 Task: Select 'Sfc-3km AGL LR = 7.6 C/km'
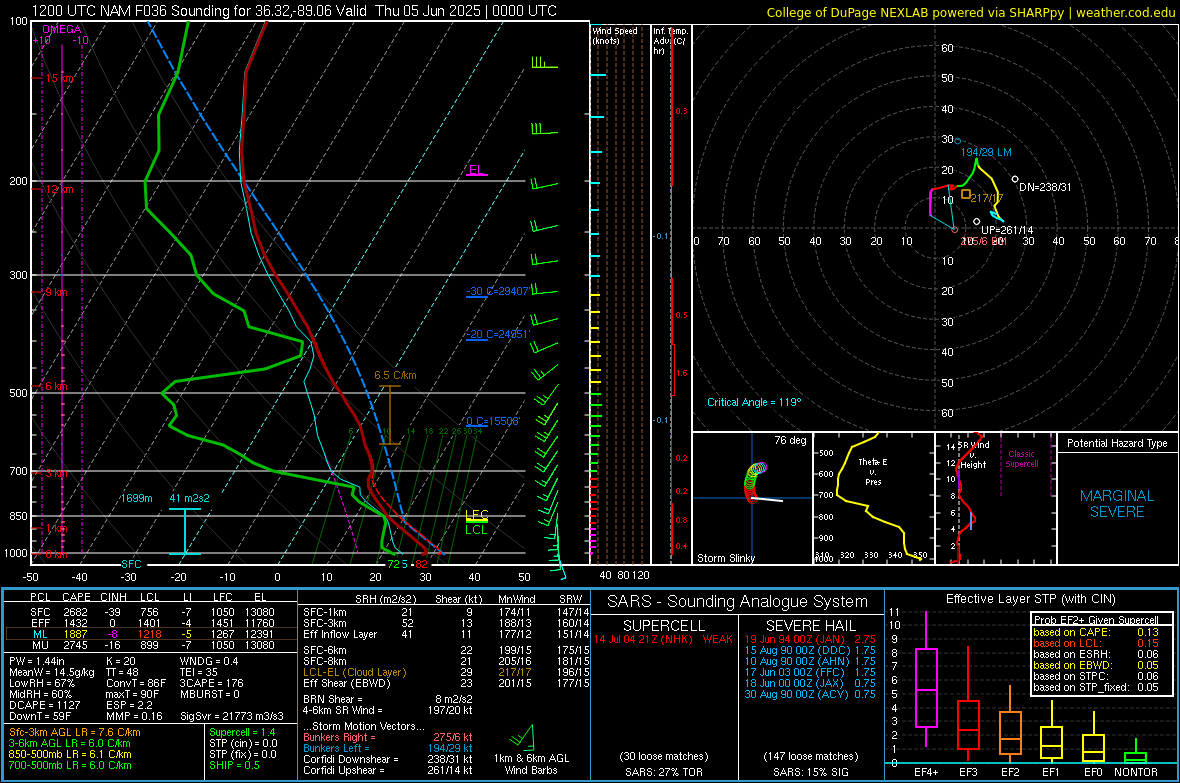(x=75, y=732)
